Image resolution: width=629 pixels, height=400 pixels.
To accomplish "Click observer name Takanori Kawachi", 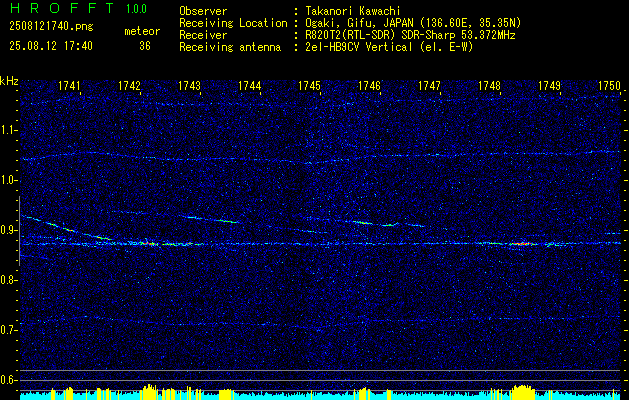I will point(351,11).
